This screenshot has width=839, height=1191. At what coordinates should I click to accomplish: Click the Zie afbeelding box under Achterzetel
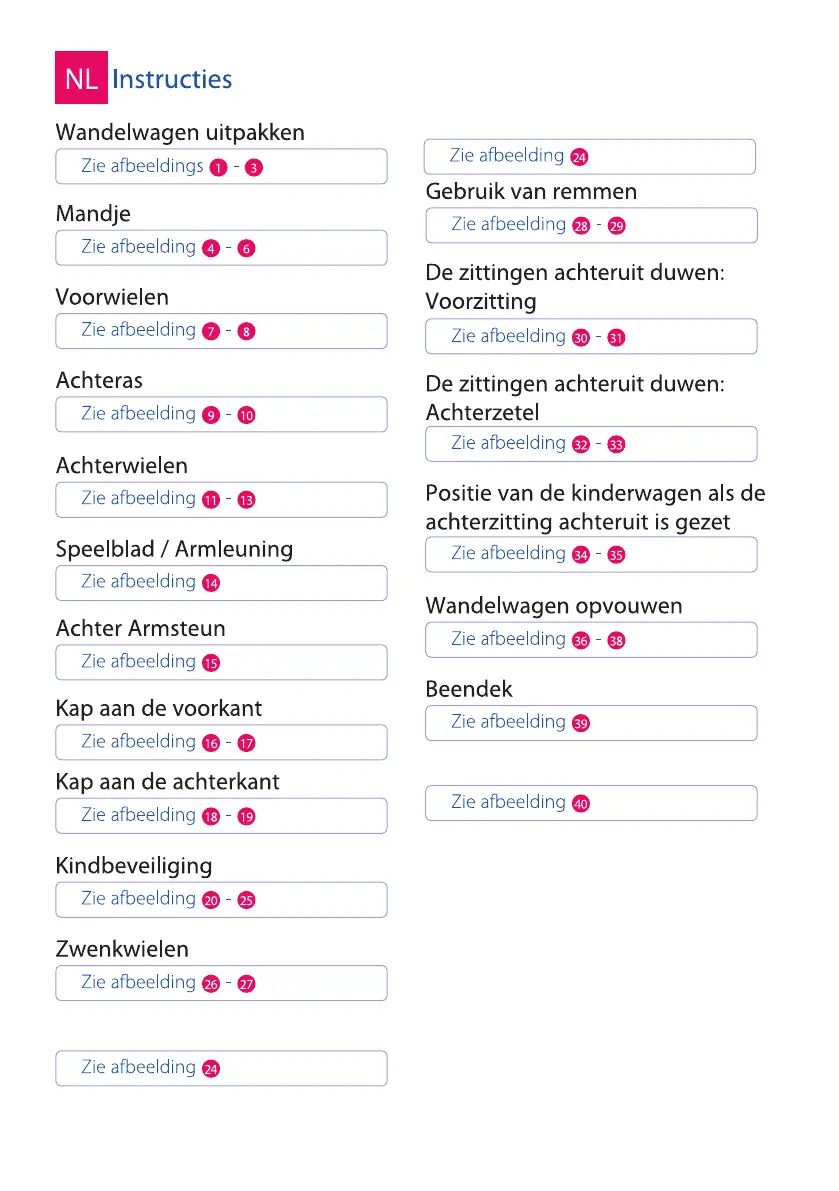(591, 444)
